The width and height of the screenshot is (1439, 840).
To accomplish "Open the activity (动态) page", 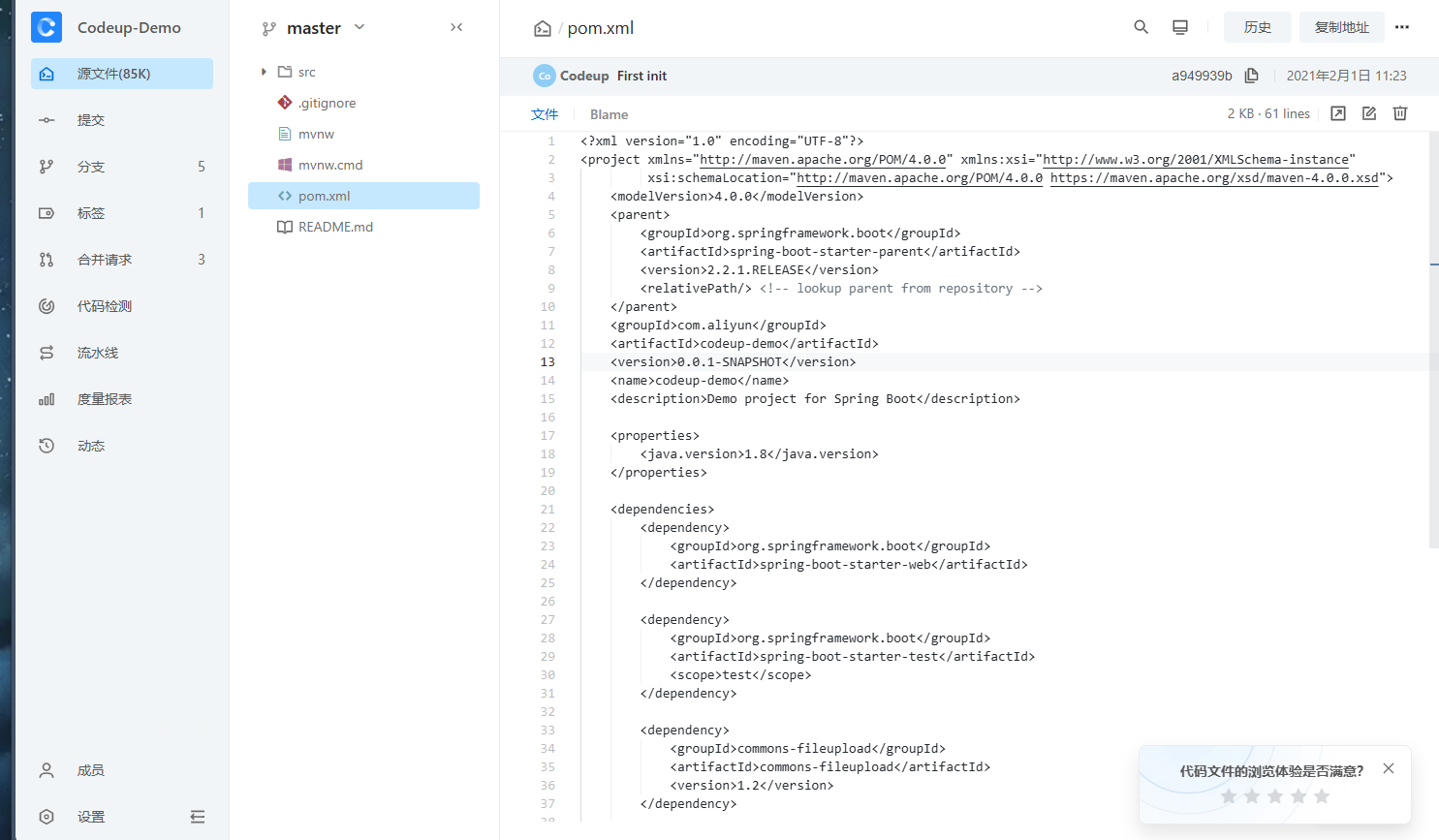I will [122, 446].
